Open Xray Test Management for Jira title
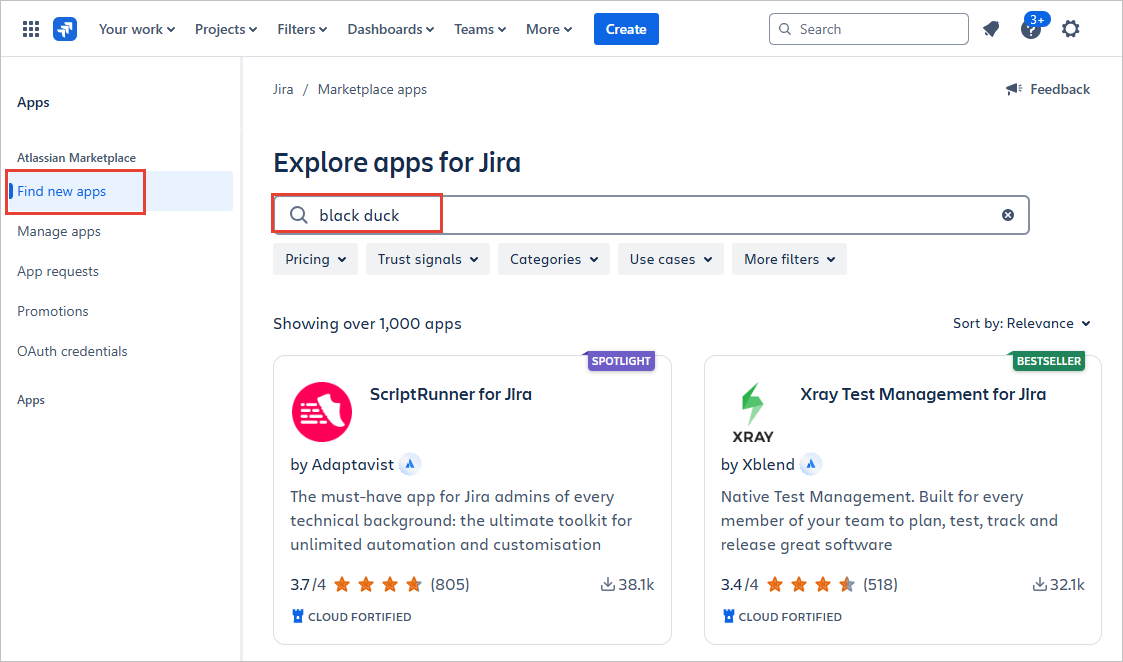1123x662 pixels. tap(923, 394)
